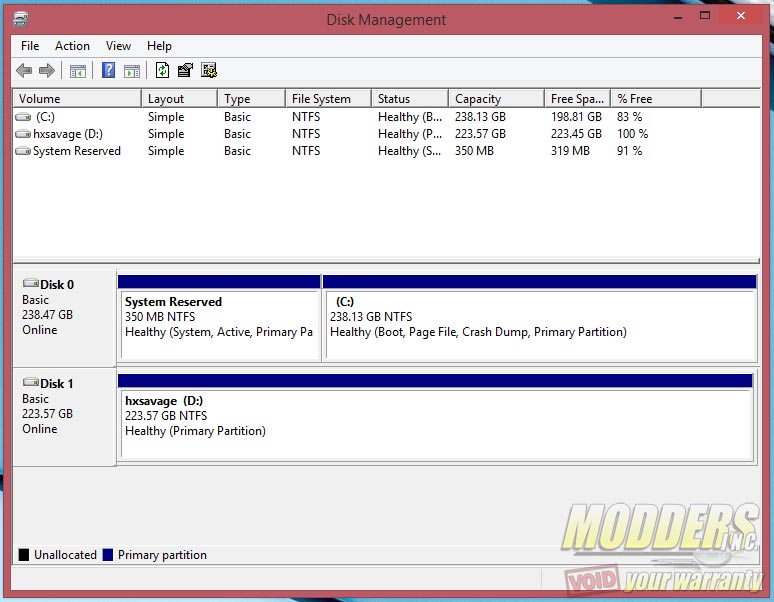Image resolution: width=774 pixels, height=602 pixels.
Task: Click the black Unallocated legend swatch
Action: pos(24,555)
